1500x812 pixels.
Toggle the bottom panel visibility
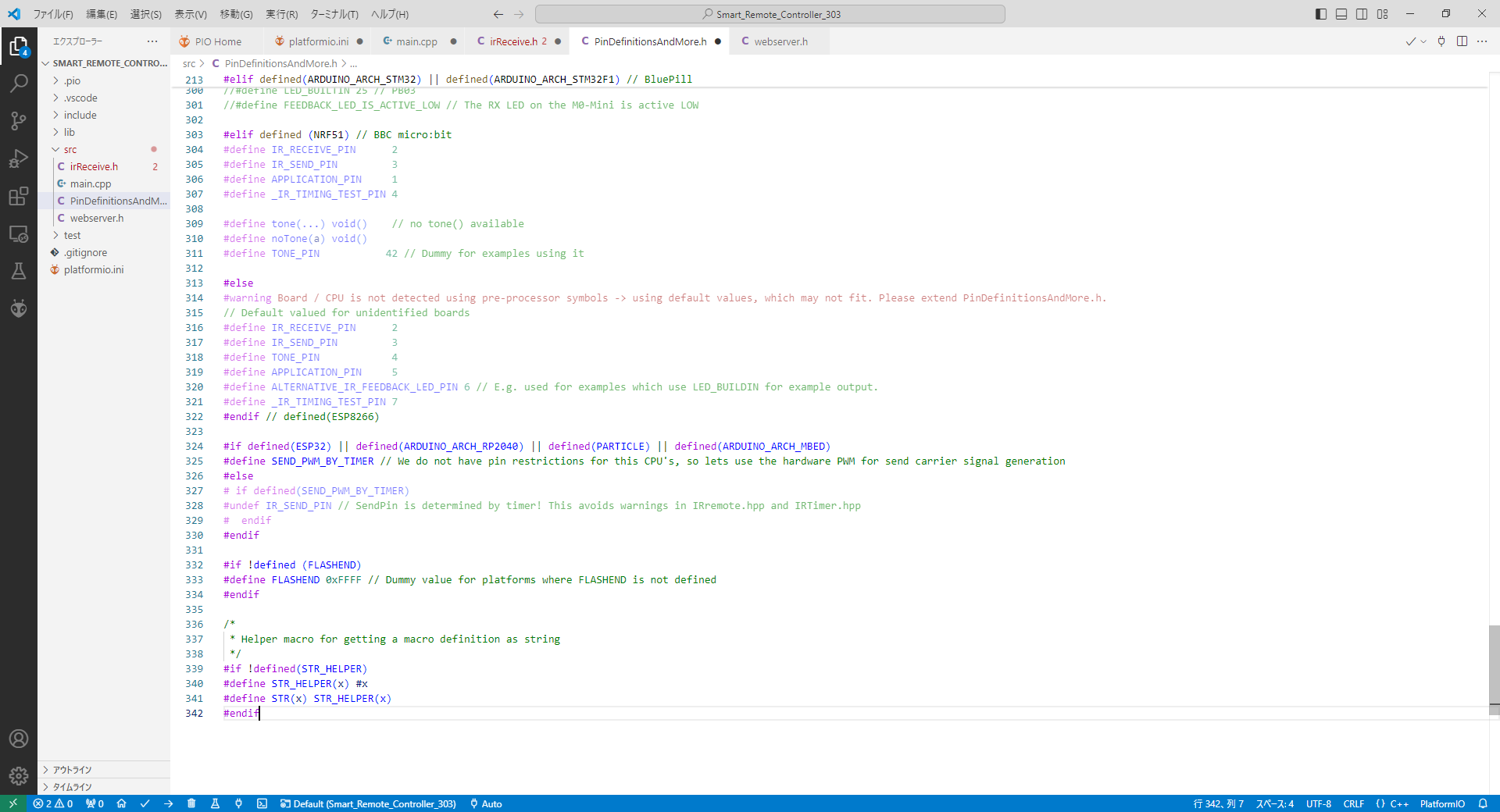click(1341, 14)
